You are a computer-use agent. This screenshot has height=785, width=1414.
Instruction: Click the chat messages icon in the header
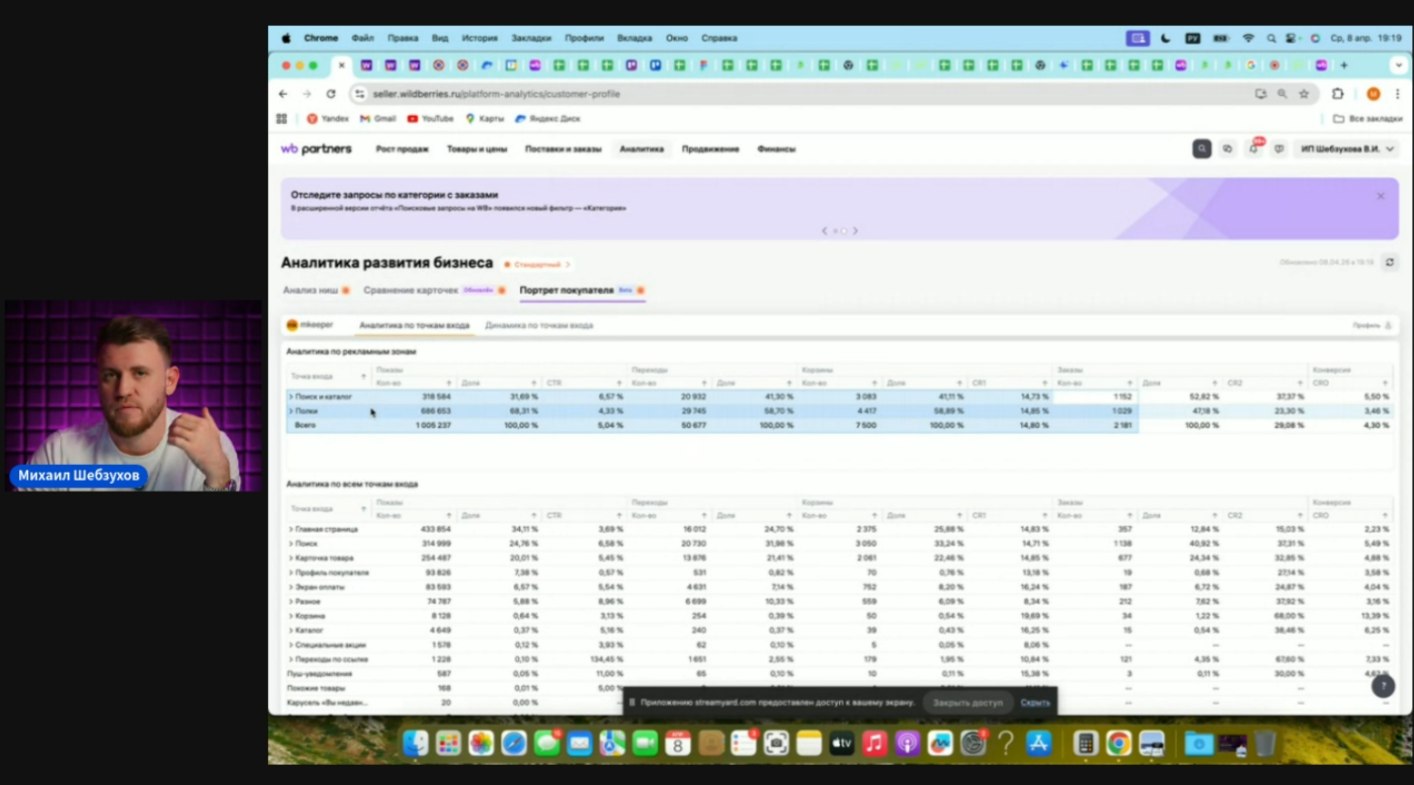(x=1278, y=149)
